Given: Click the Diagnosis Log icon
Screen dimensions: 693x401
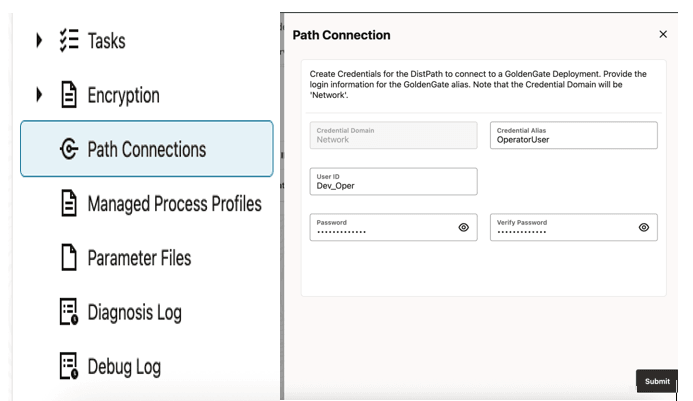Looking at the screenshot, I should pyautogui.click(x=69, y=312).
